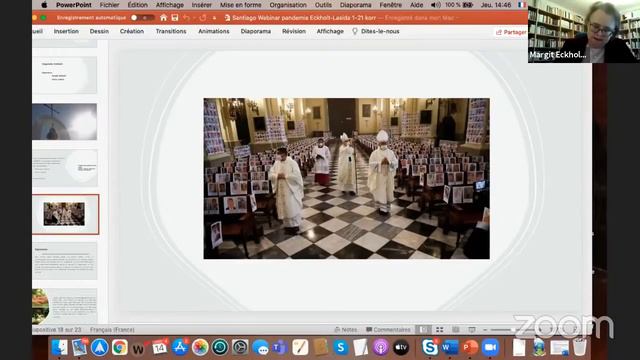The image size is (640, 360).
Task: Open Microsoft Teams from the Dock
Action: coord(280,347)
